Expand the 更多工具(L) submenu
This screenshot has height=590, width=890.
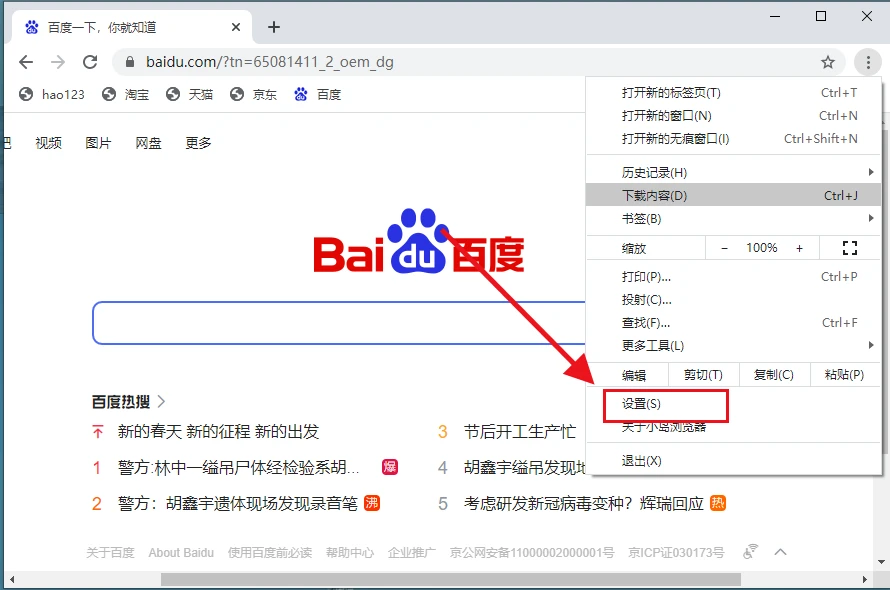point(733,345)
